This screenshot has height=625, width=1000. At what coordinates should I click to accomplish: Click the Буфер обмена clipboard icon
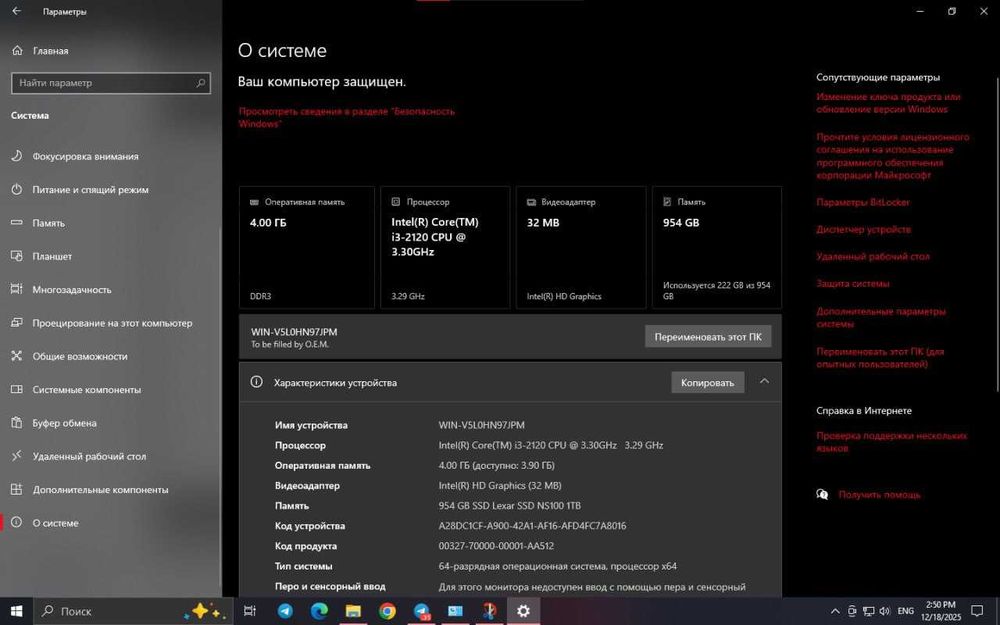[17, 422]
